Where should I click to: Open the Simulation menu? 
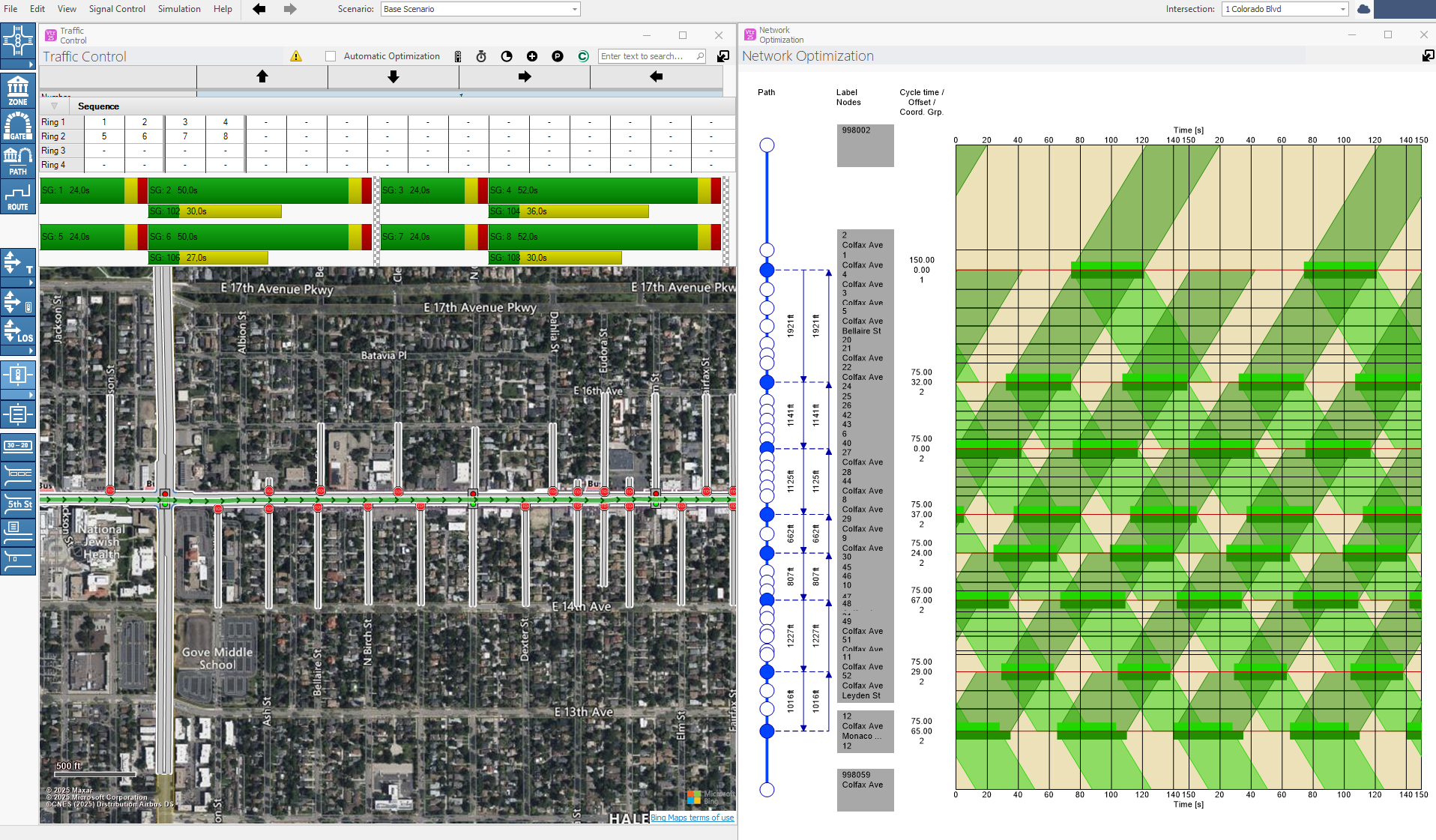179,9
